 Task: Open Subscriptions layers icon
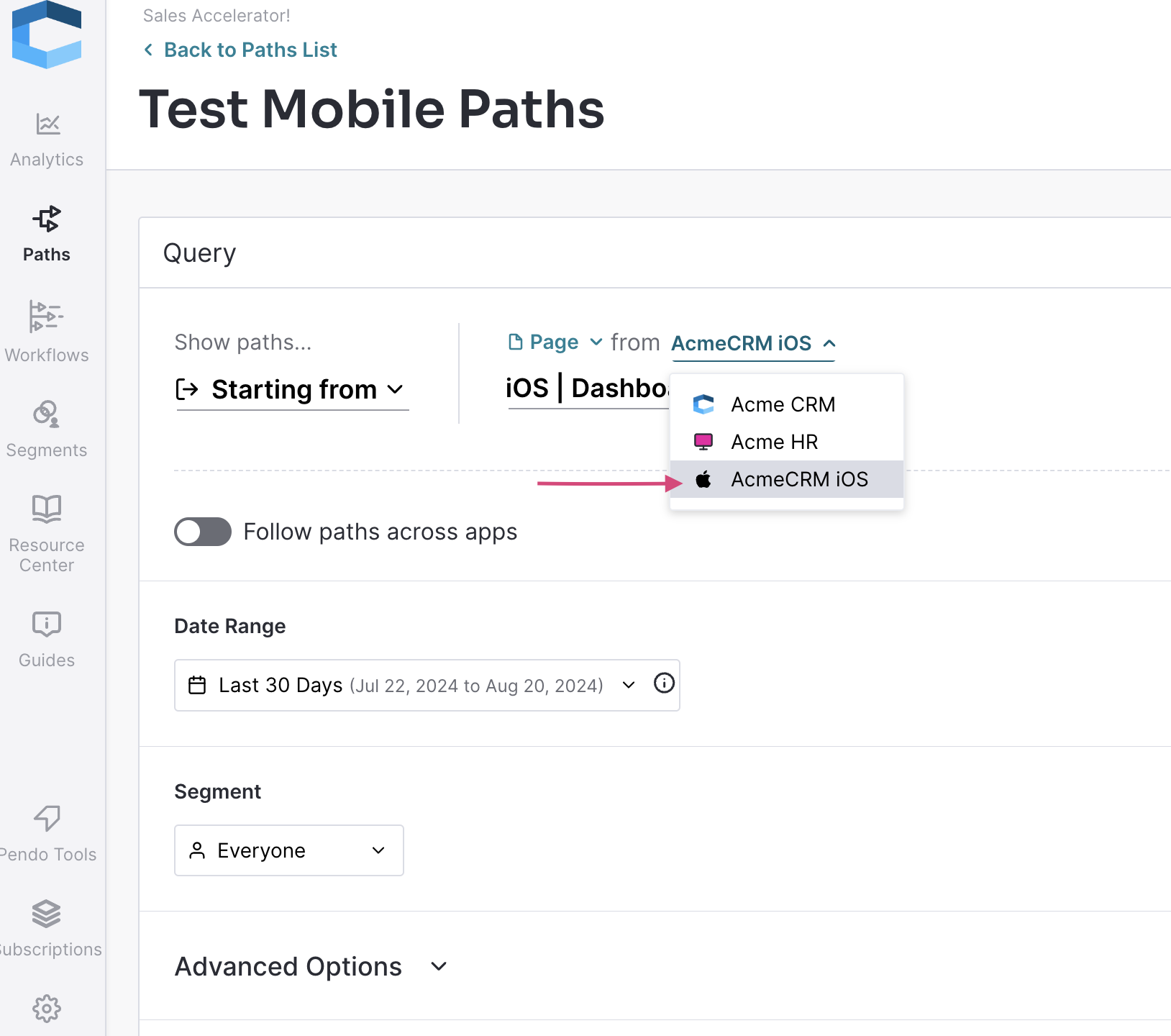point(47,914)
